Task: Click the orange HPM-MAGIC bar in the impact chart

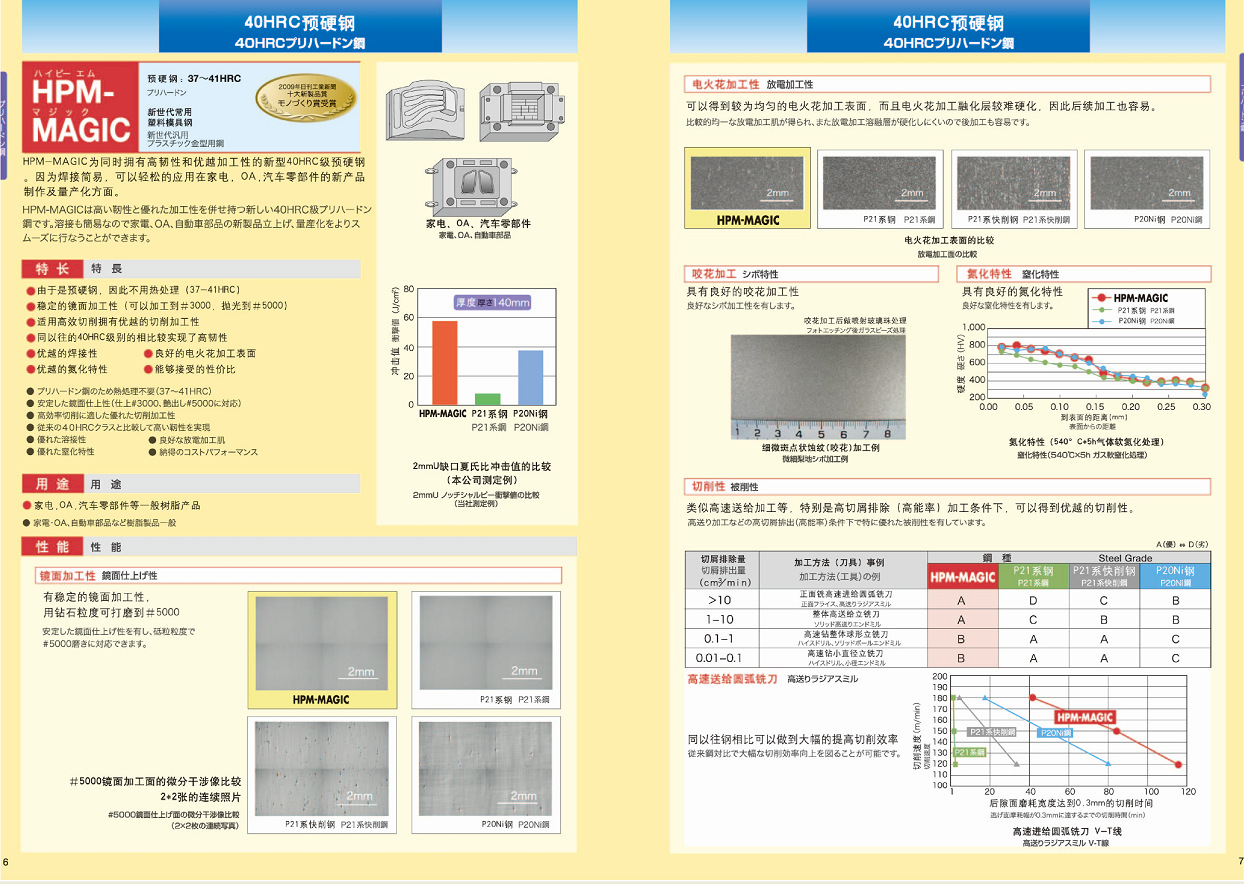Action: 444,362
